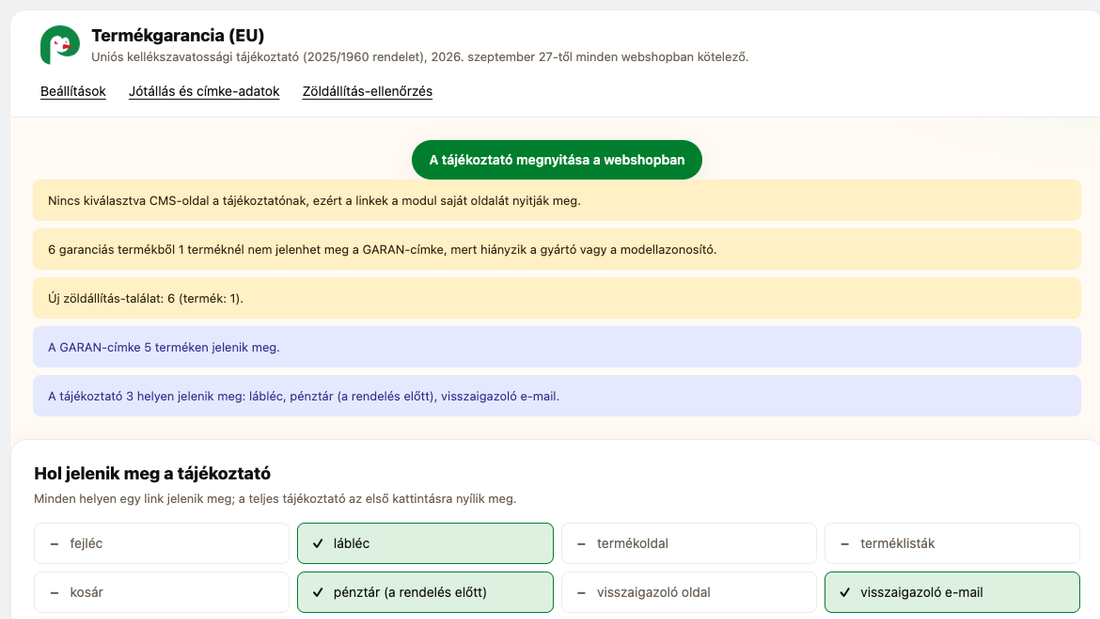
Task: Click the green Termékgarancia module logo
Action: (x=60, y=45)
